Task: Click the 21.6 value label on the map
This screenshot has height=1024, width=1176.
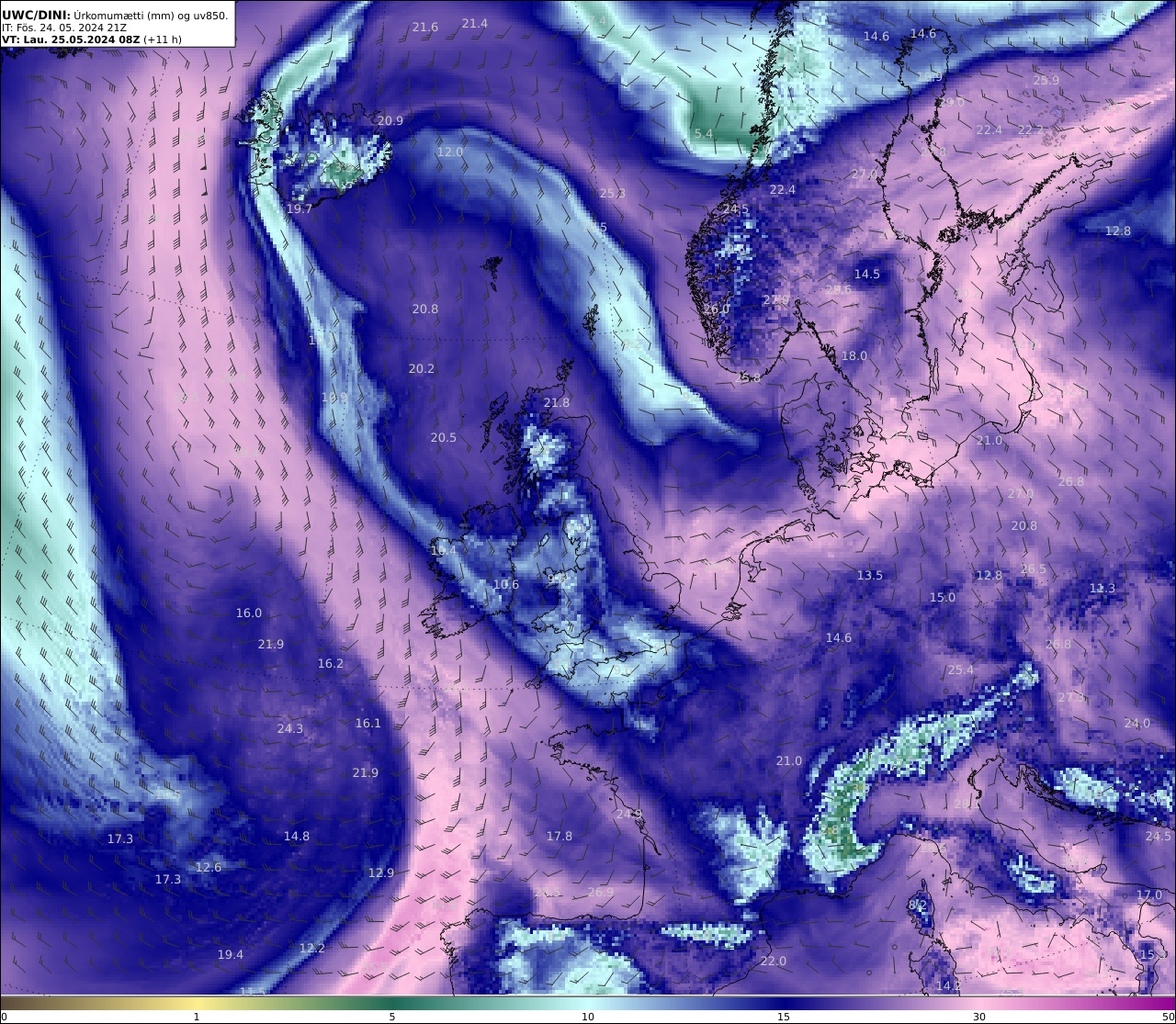Action: pyautogui.click(x=425, y=28)
